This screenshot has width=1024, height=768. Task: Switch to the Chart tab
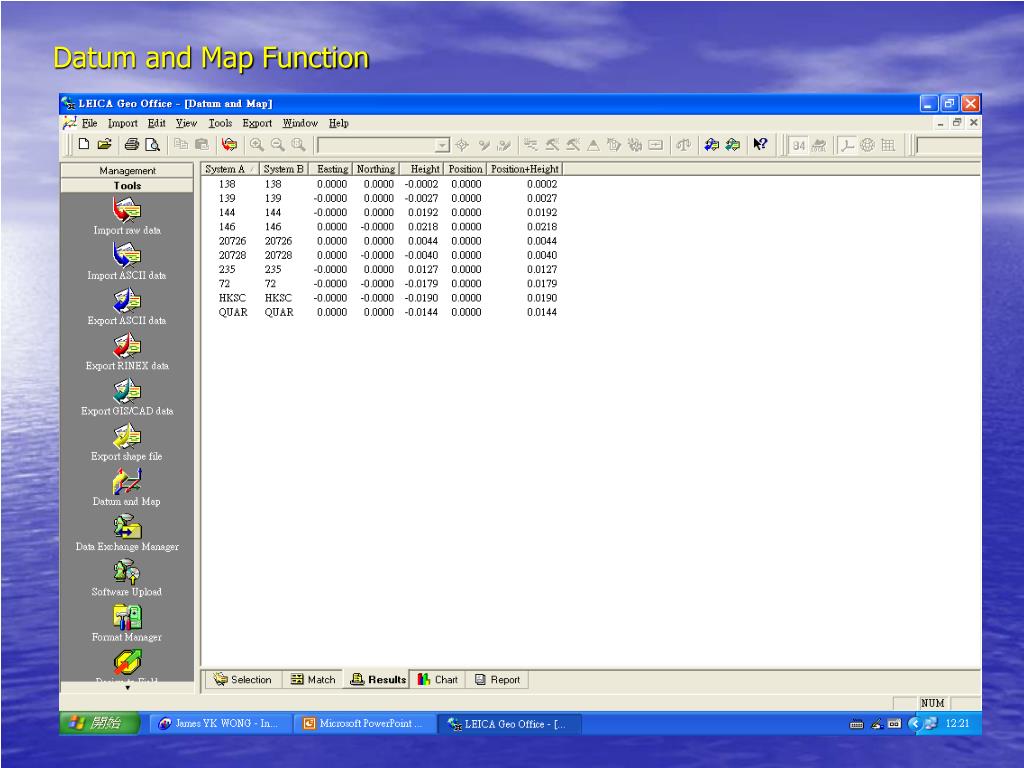(x=438, y=679)
